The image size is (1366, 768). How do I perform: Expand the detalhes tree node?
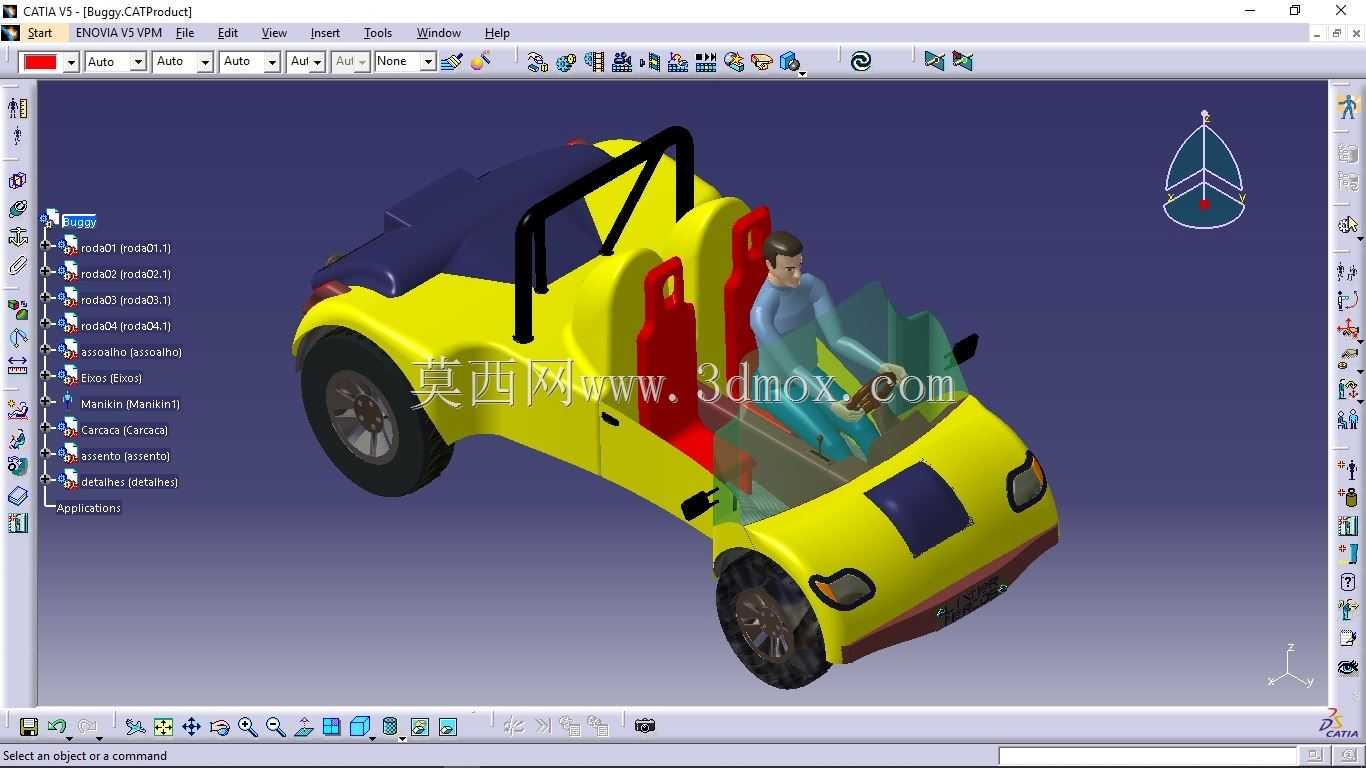click(46, 478)
